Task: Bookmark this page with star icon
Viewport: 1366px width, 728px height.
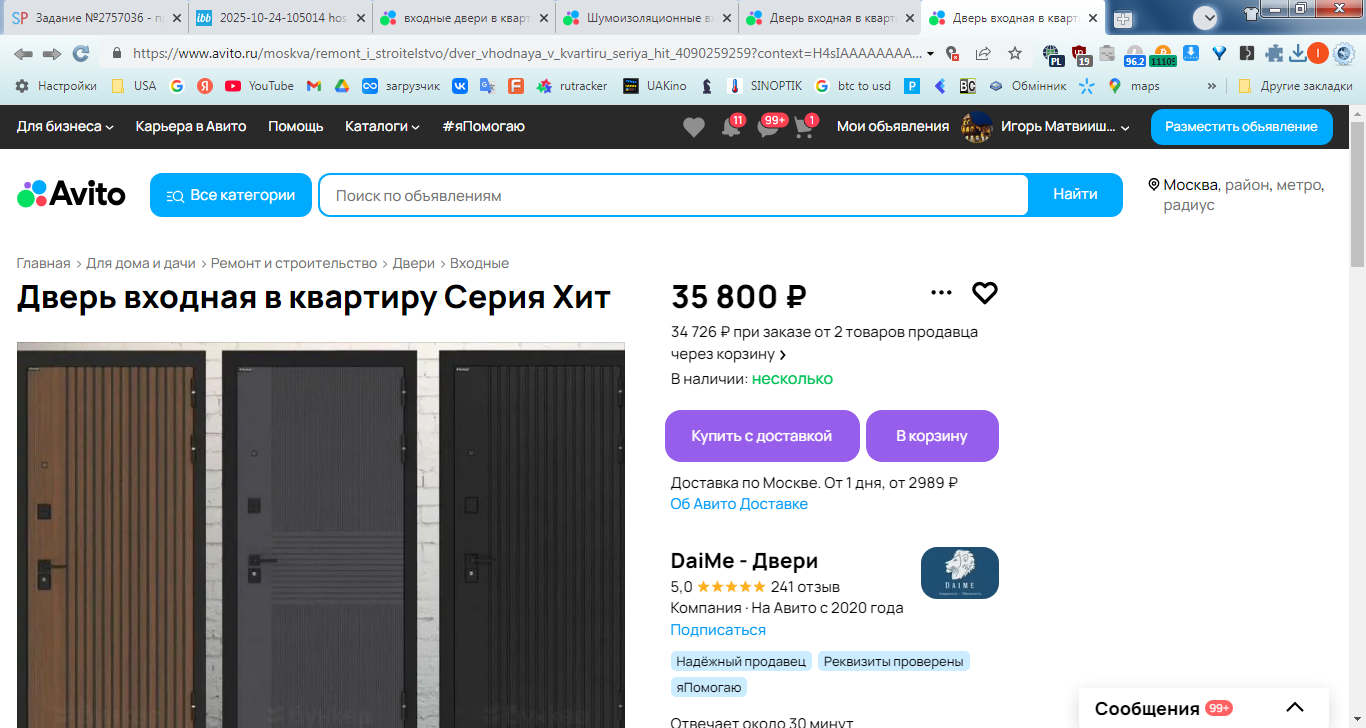Action: [1014, 54]
